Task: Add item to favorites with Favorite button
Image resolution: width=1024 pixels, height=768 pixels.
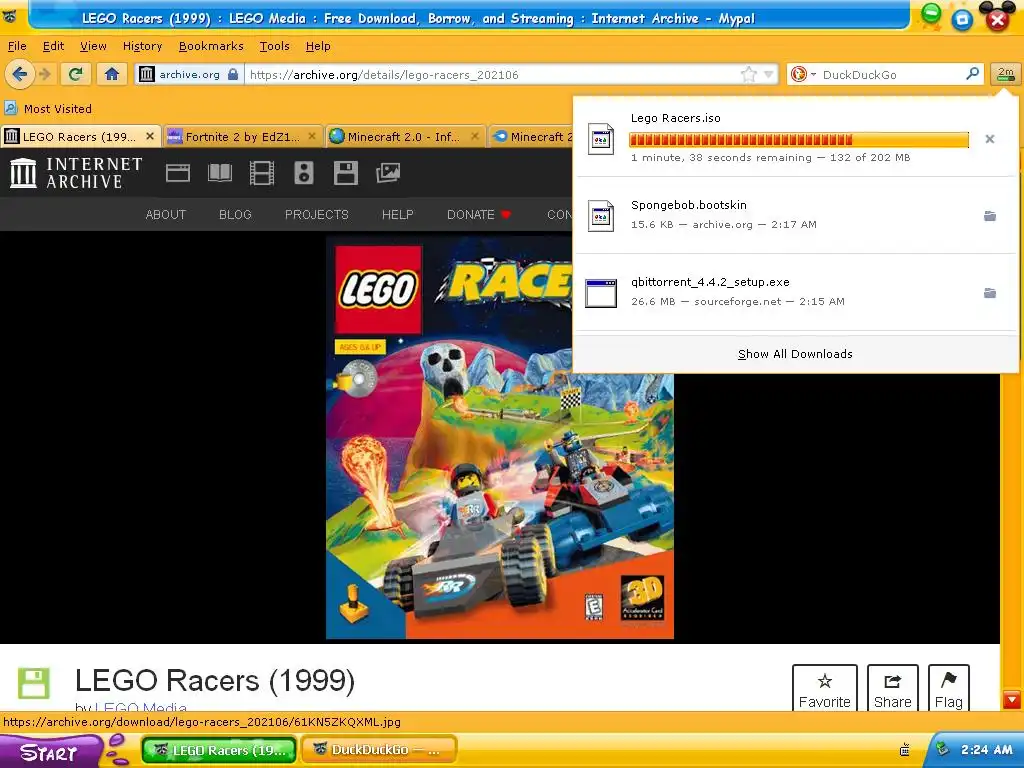Action: (x=824, y=688)
